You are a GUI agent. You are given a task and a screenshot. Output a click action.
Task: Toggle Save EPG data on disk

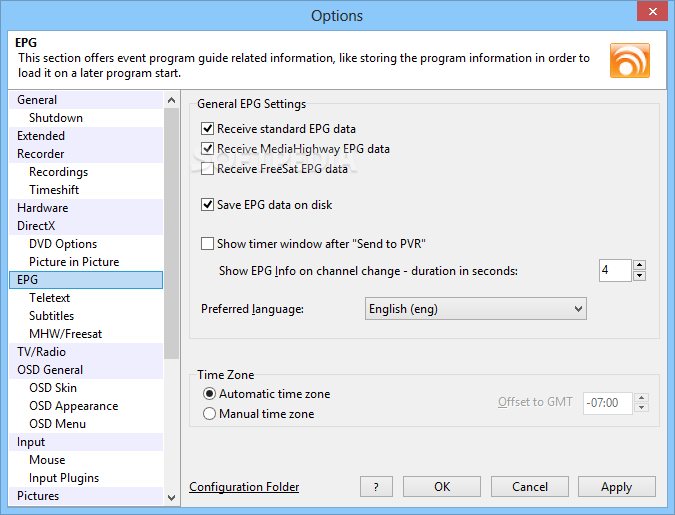[207, 205]
